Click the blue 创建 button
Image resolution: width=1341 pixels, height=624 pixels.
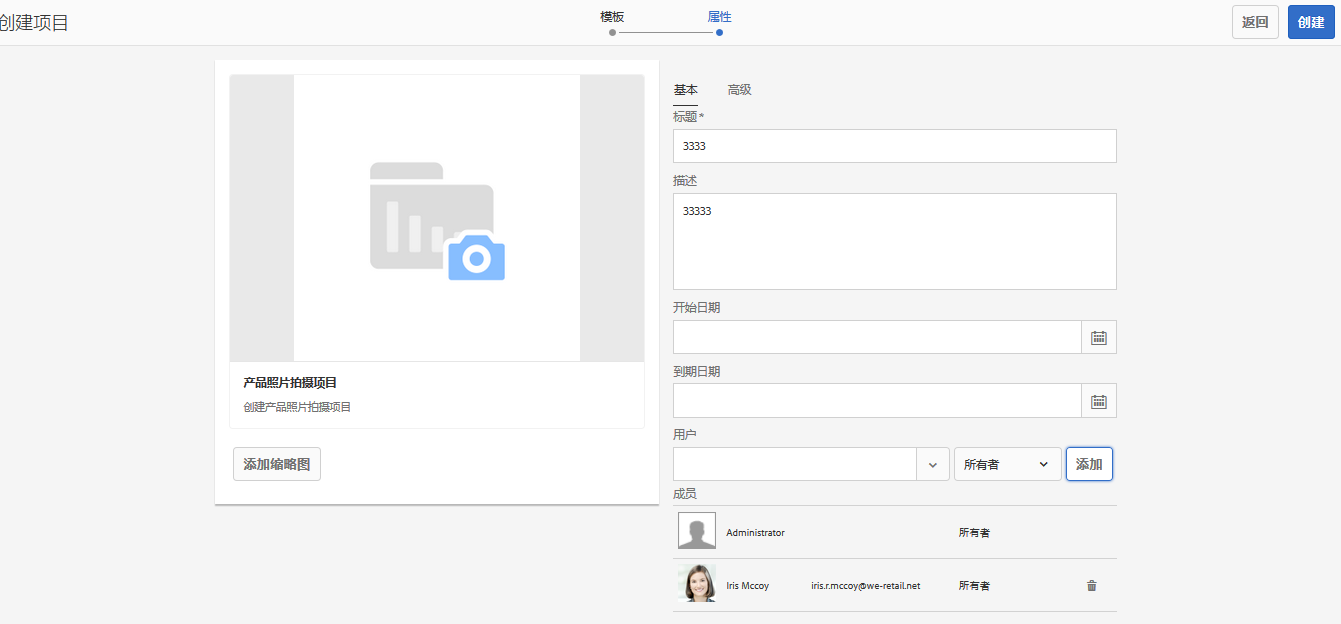click(x=1311, y=22)
